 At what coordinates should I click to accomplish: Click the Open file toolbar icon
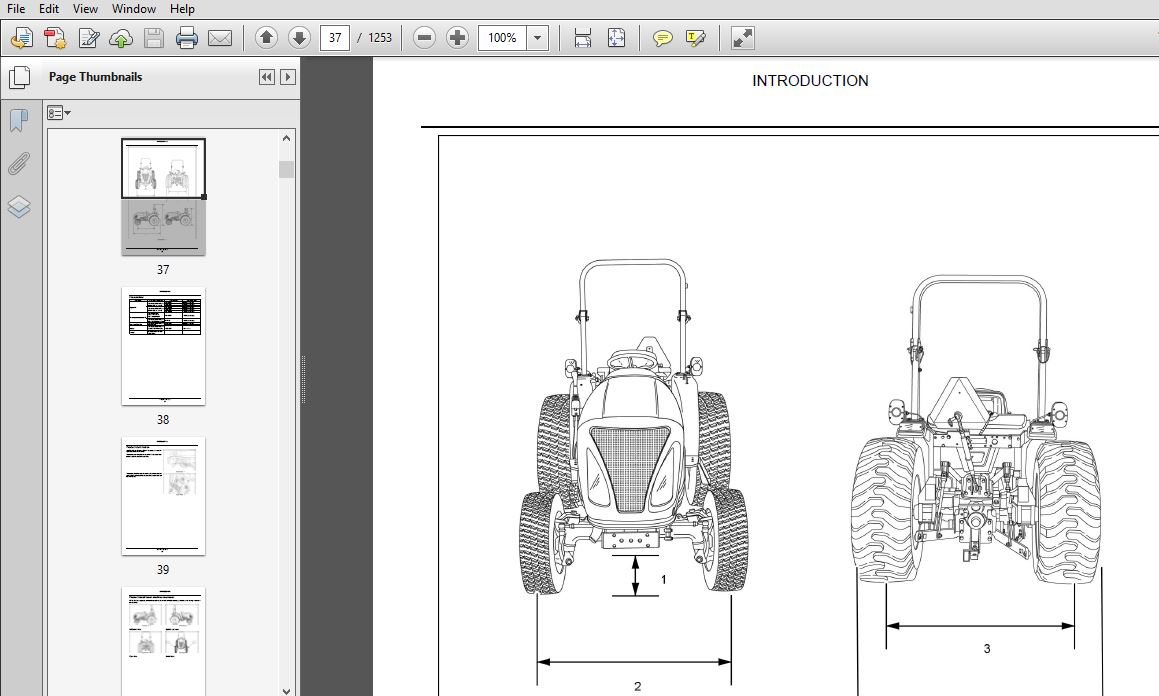(21, 38)
